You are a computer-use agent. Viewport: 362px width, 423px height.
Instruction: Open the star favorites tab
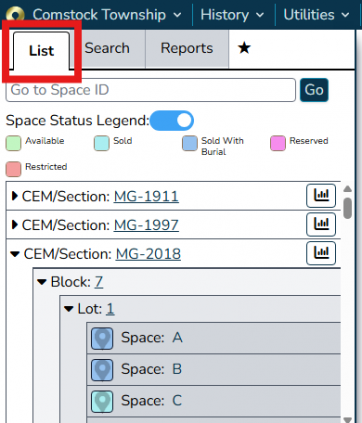[x=244, y=48]
